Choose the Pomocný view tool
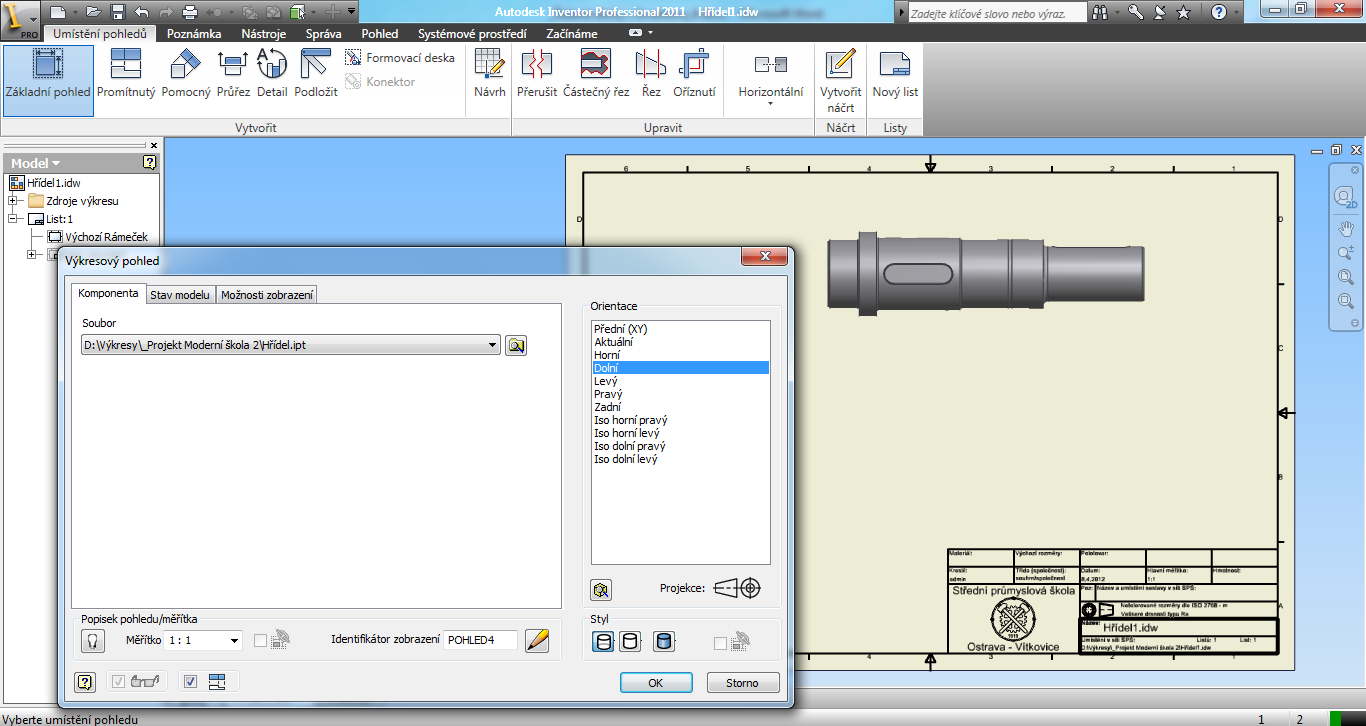The height and width of the screenshot is (726, 1366). coord(186,74)
